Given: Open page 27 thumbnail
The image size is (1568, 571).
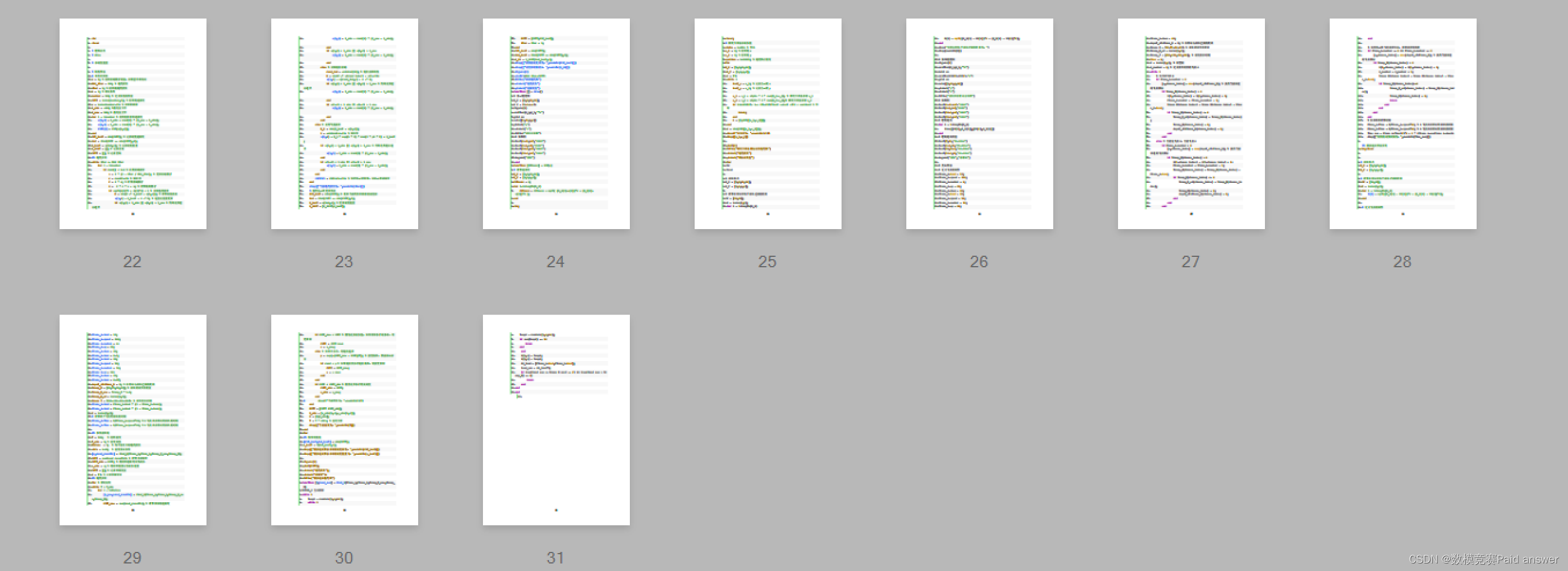Looking at the screenshot, I should [1191, 124].
